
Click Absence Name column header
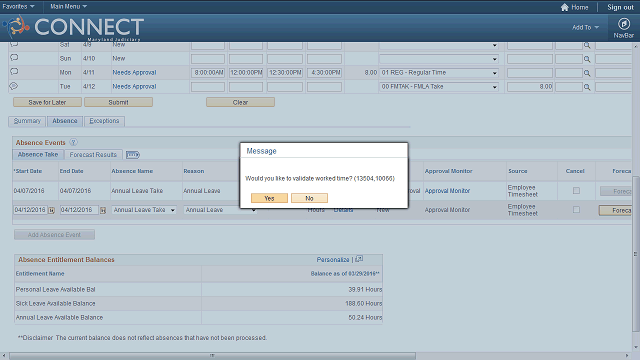(132, 171)
